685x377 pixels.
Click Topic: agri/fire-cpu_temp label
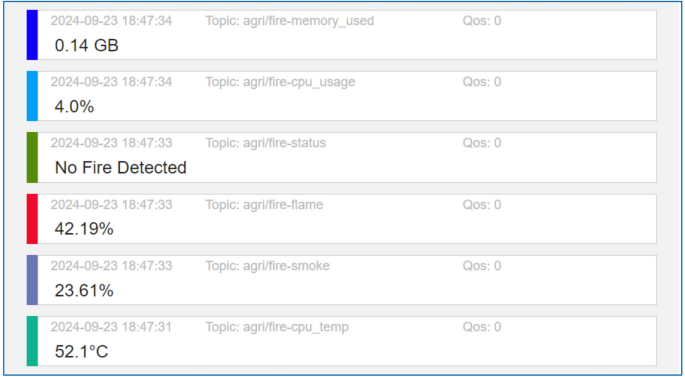click(277, 327)
